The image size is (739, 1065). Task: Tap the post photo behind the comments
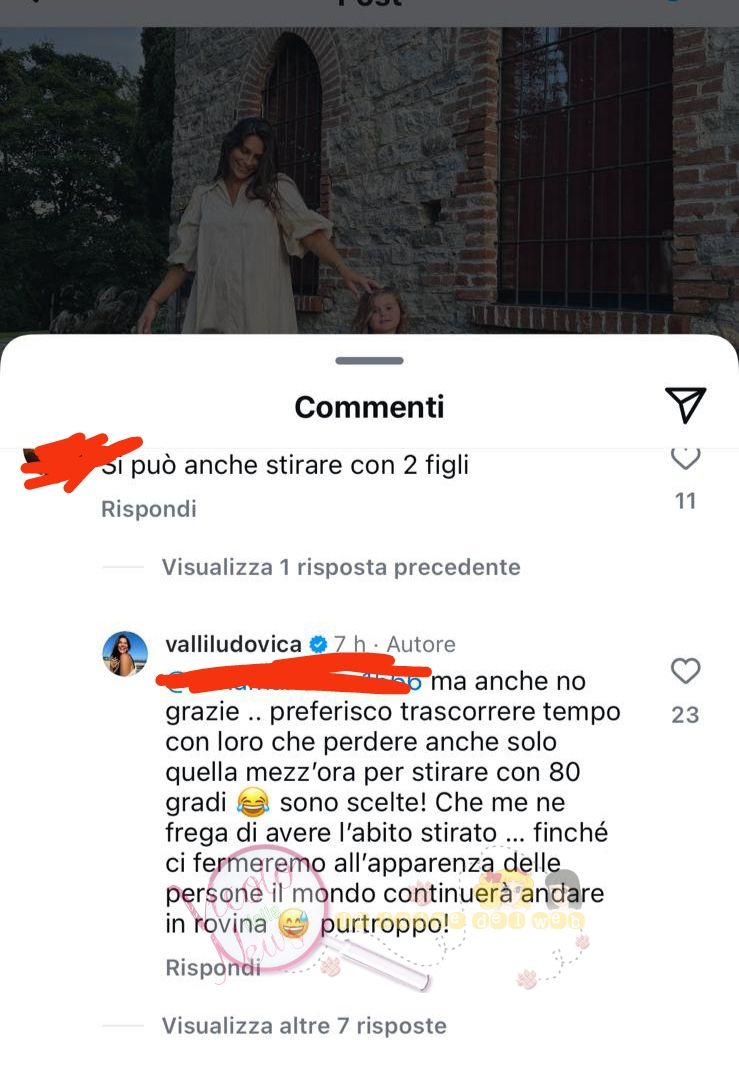[370, 180]
